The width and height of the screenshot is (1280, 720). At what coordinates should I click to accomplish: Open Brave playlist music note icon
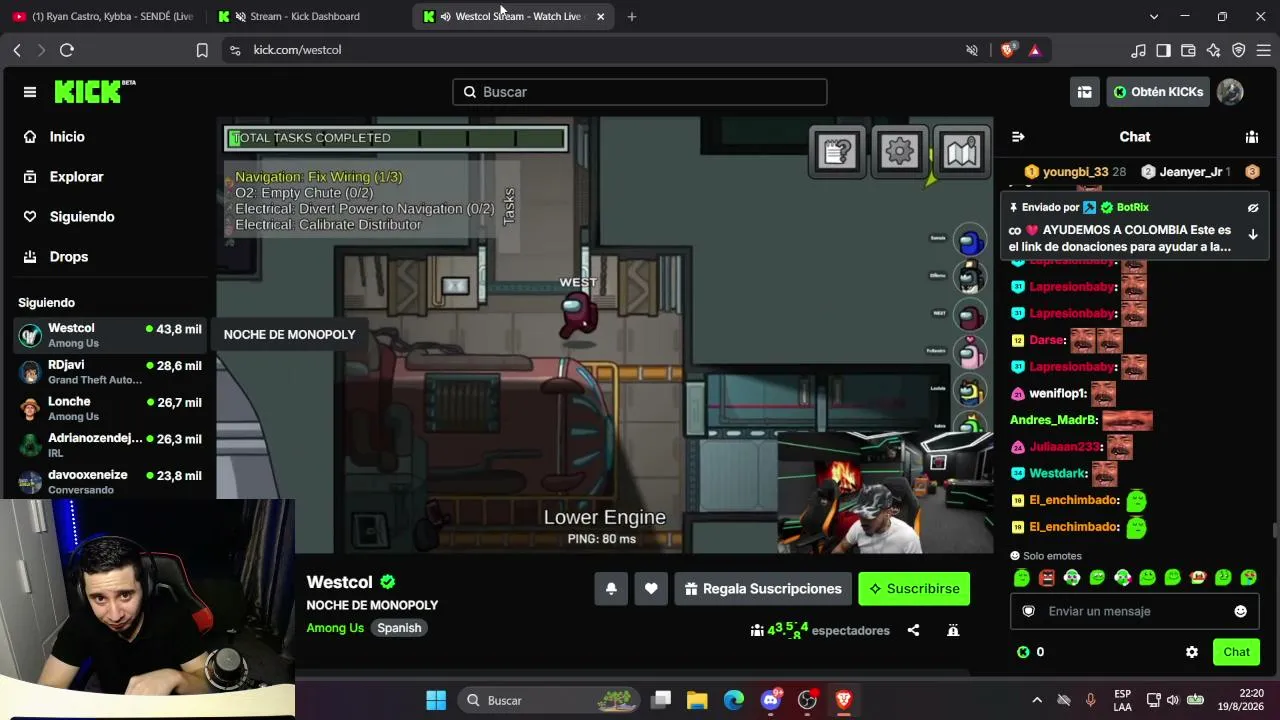click(1138, 50)
